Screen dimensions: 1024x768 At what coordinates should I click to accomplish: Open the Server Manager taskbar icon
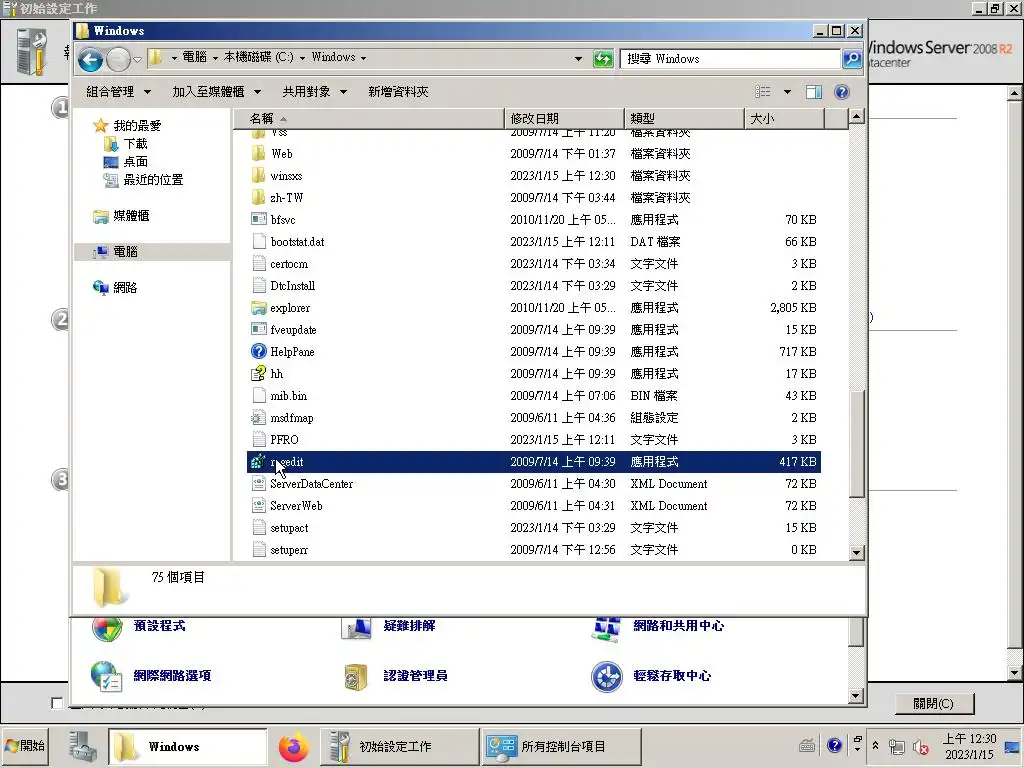(x=83, y=746)
